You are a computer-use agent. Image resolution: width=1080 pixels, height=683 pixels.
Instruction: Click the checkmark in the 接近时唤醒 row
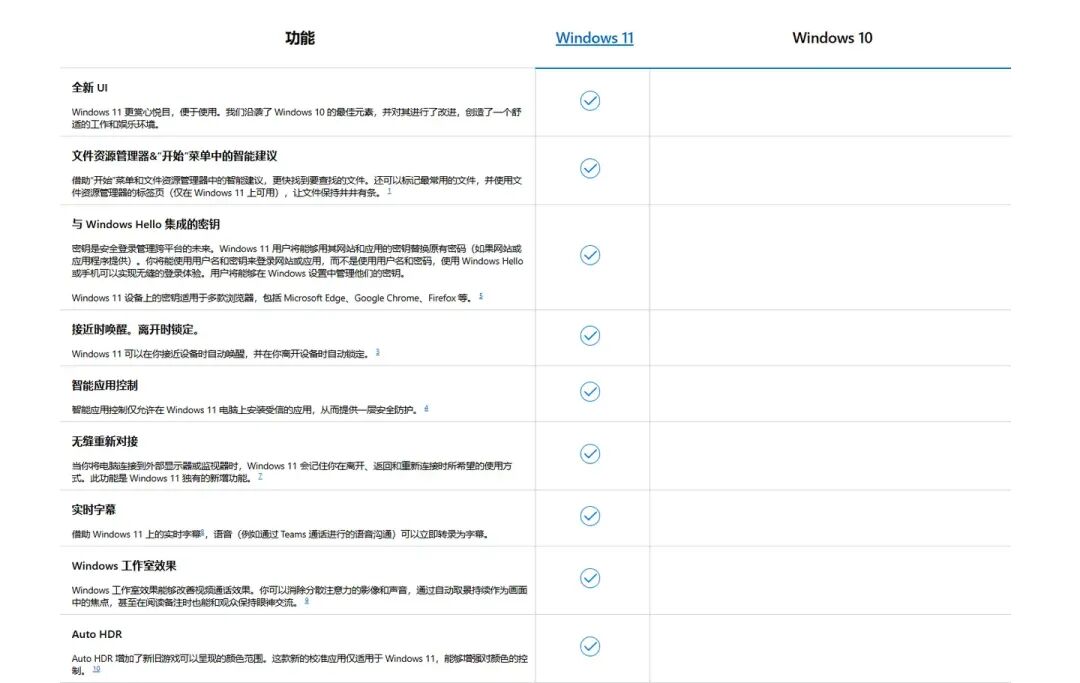coord(590,335)
